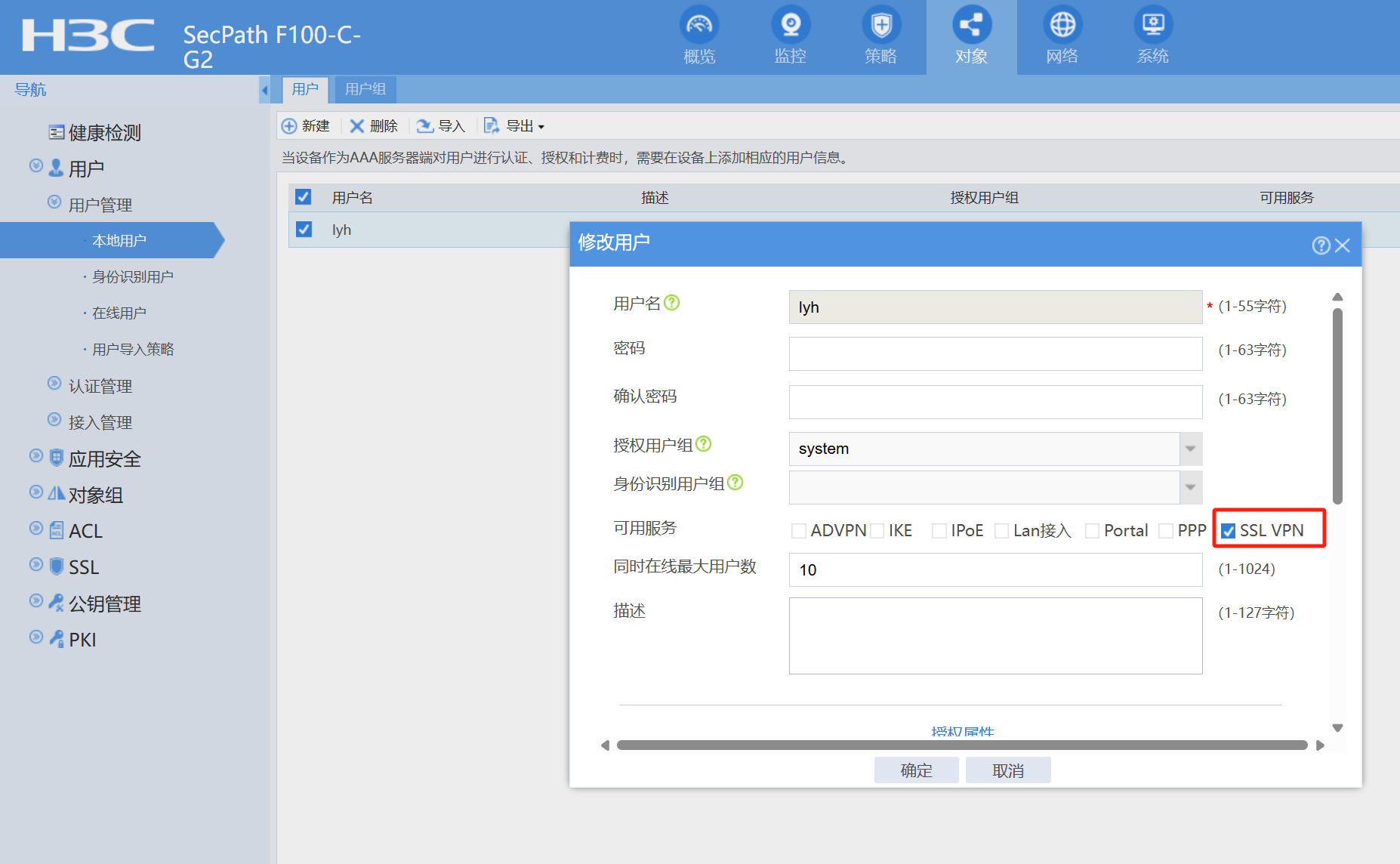
Task: Click the PKI key icon in navigation
Action: coord(56,639)
